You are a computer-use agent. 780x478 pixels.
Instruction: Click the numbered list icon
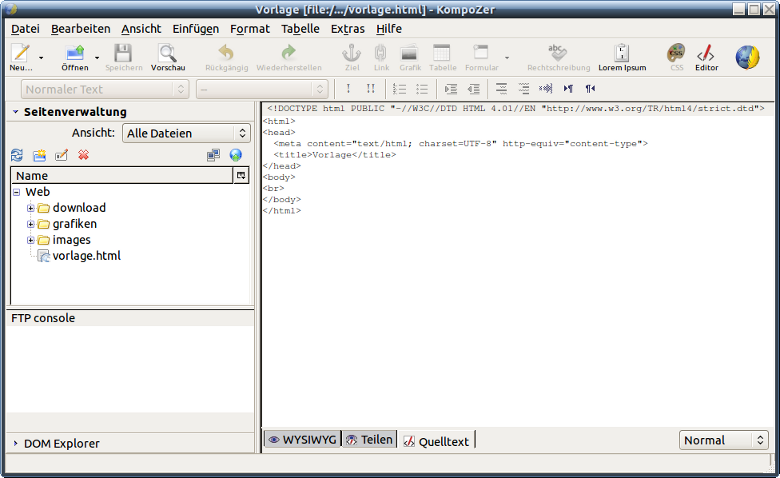(x=399, y=89)
